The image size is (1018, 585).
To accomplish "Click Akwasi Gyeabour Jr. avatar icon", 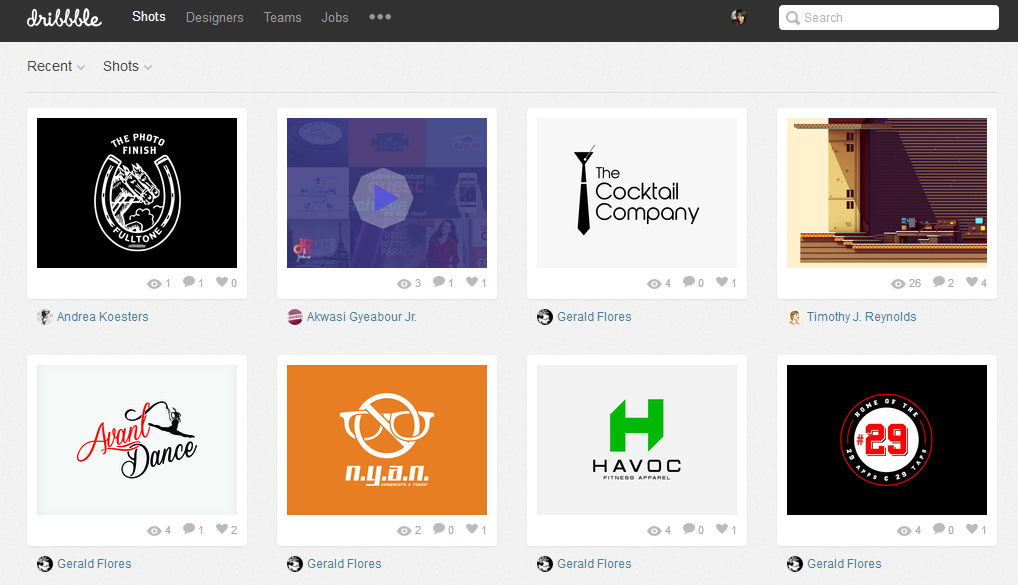I will [295, 317].
